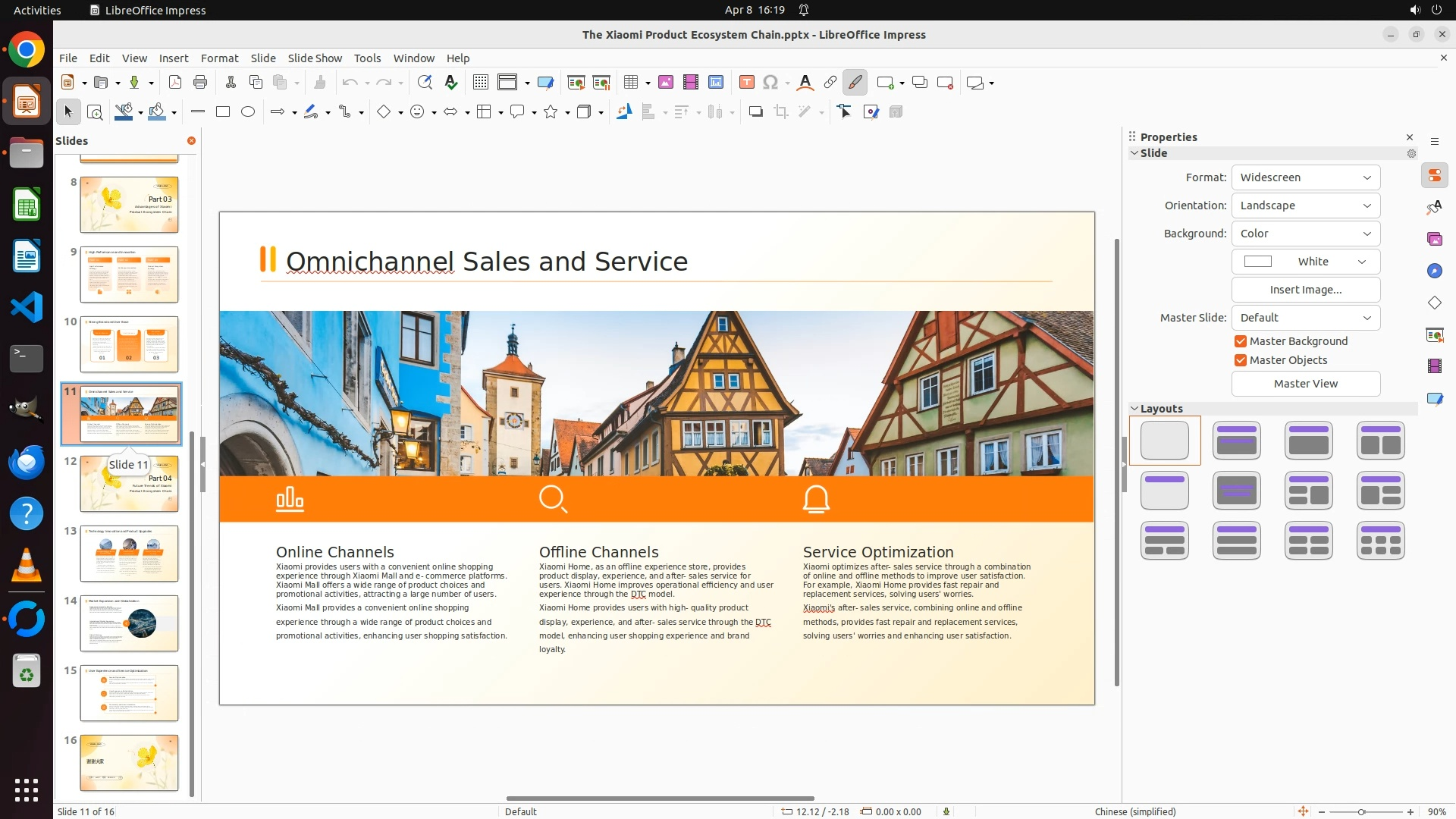
Task: Click the Master View button
Action: pos(1305,384)
